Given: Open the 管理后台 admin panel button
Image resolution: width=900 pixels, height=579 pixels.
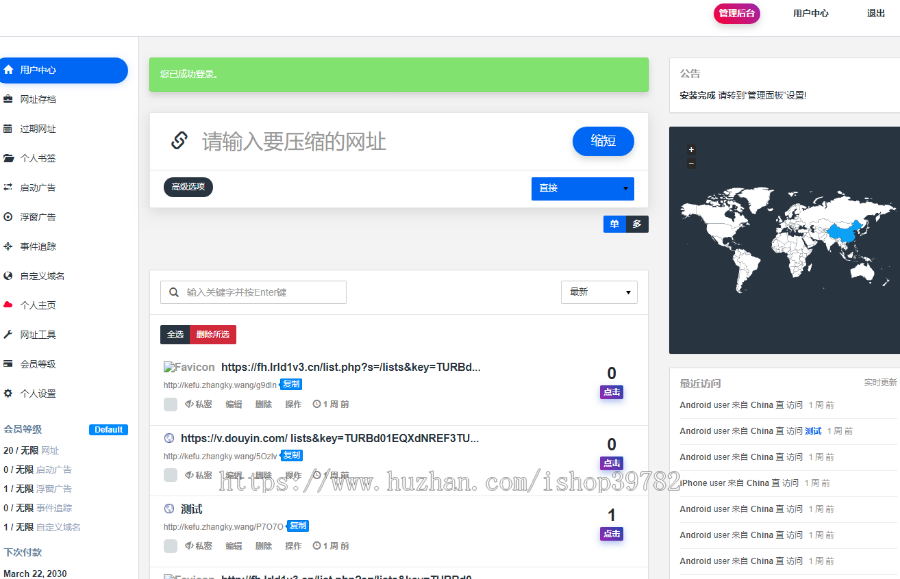Looking at the screenshot, I should (x=736, y=13).
